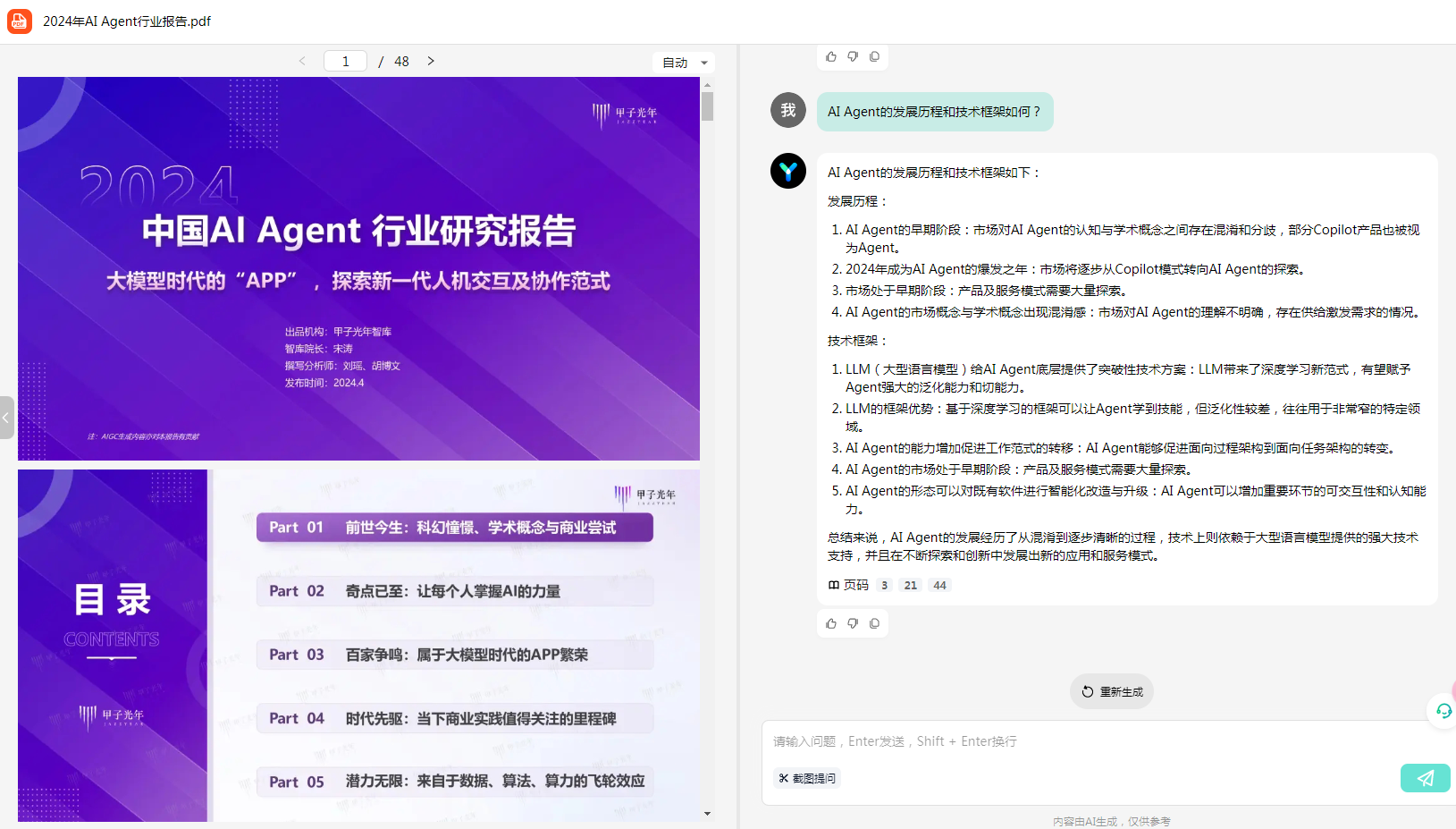Dislike the AI Agent answer below page references

(853, 623)
